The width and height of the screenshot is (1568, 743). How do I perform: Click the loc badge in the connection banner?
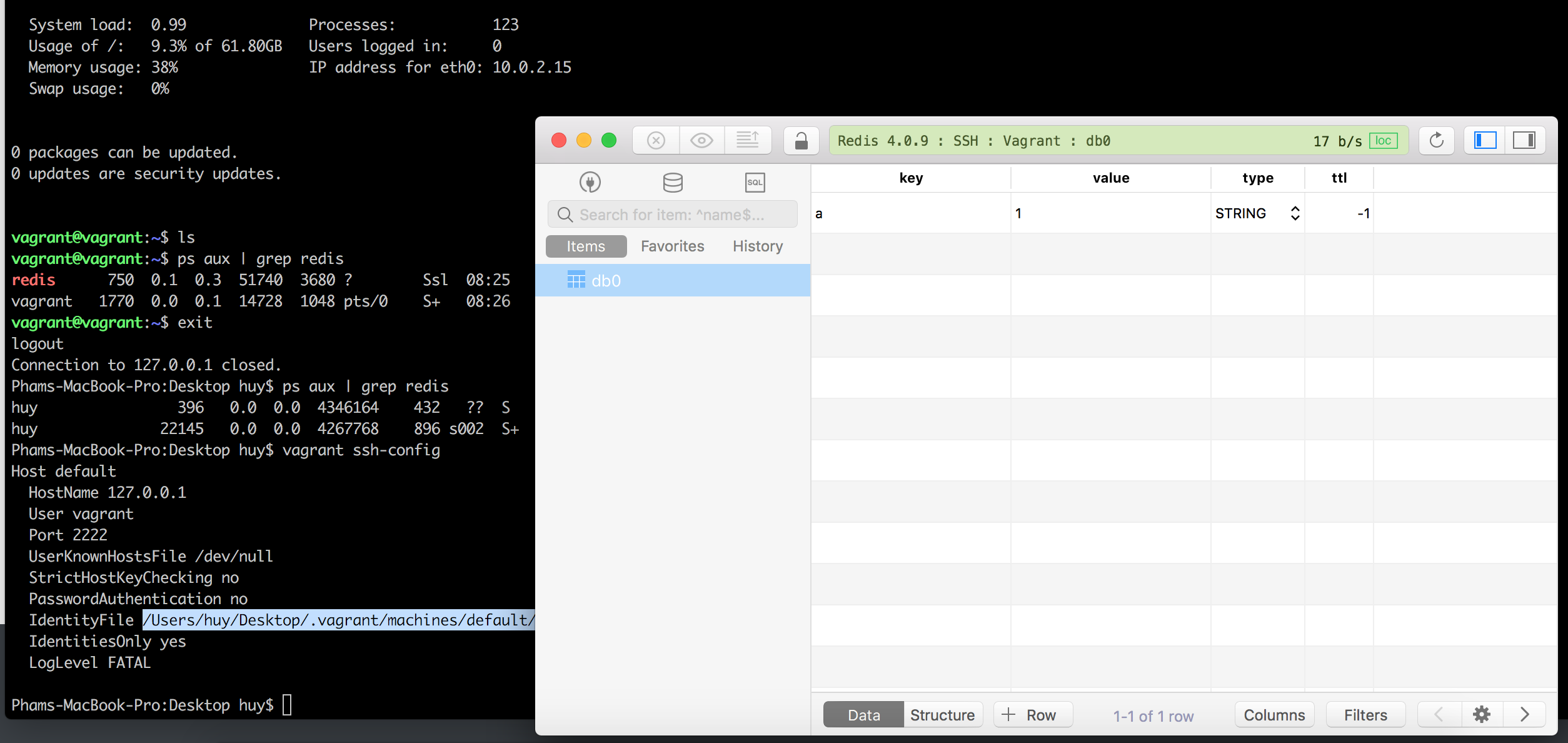coord(1384,140)
